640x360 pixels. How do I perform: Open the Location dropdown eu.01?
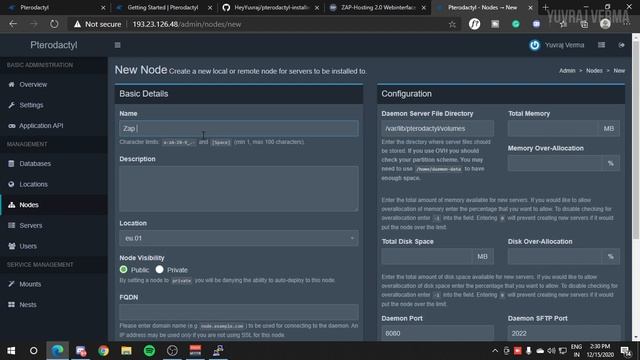[239, 238]
